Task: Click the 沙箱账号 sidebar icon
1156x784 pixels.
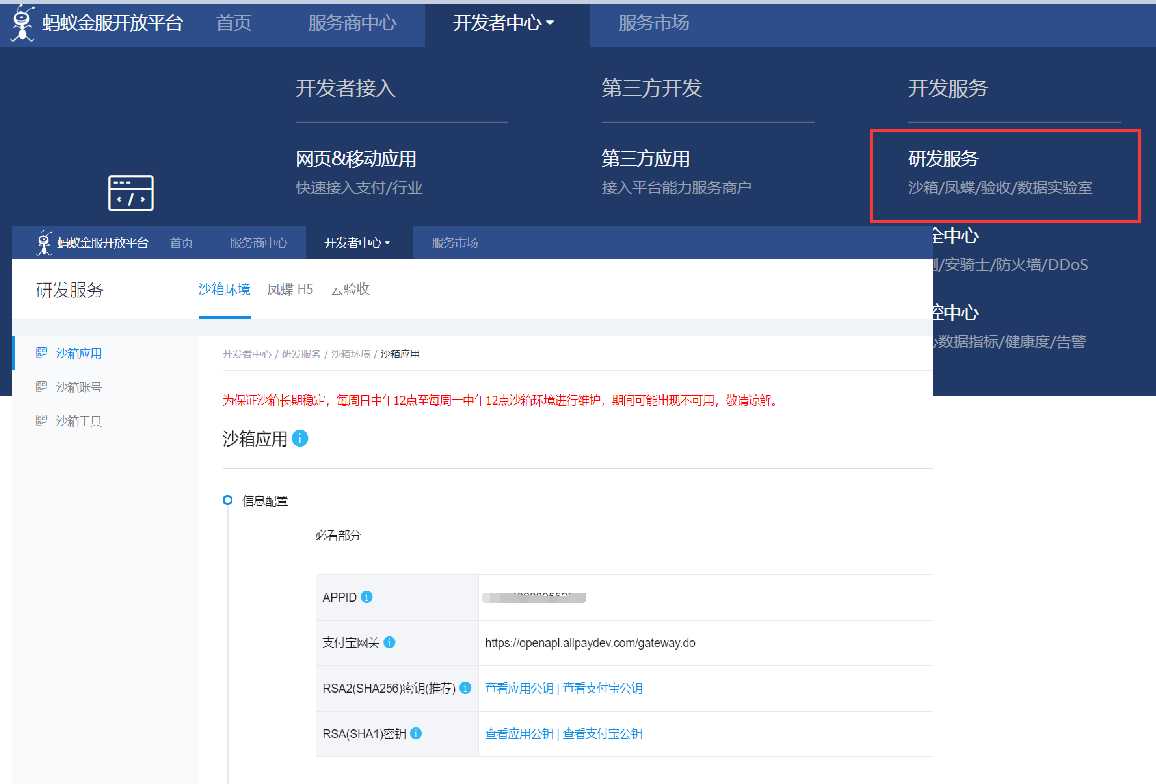Action: coord(41,386)
